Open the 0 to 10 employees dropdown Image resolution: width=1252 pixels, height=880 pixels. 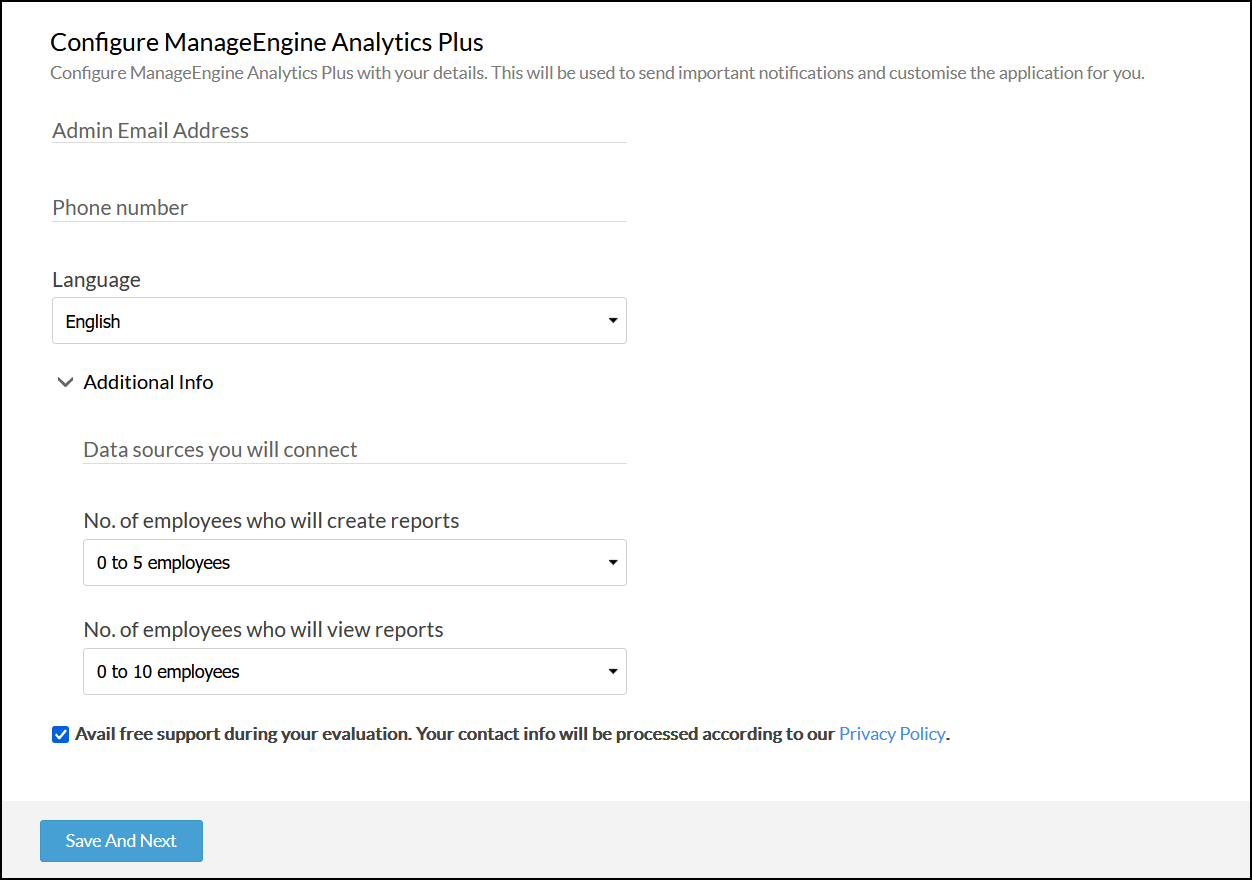354,672
